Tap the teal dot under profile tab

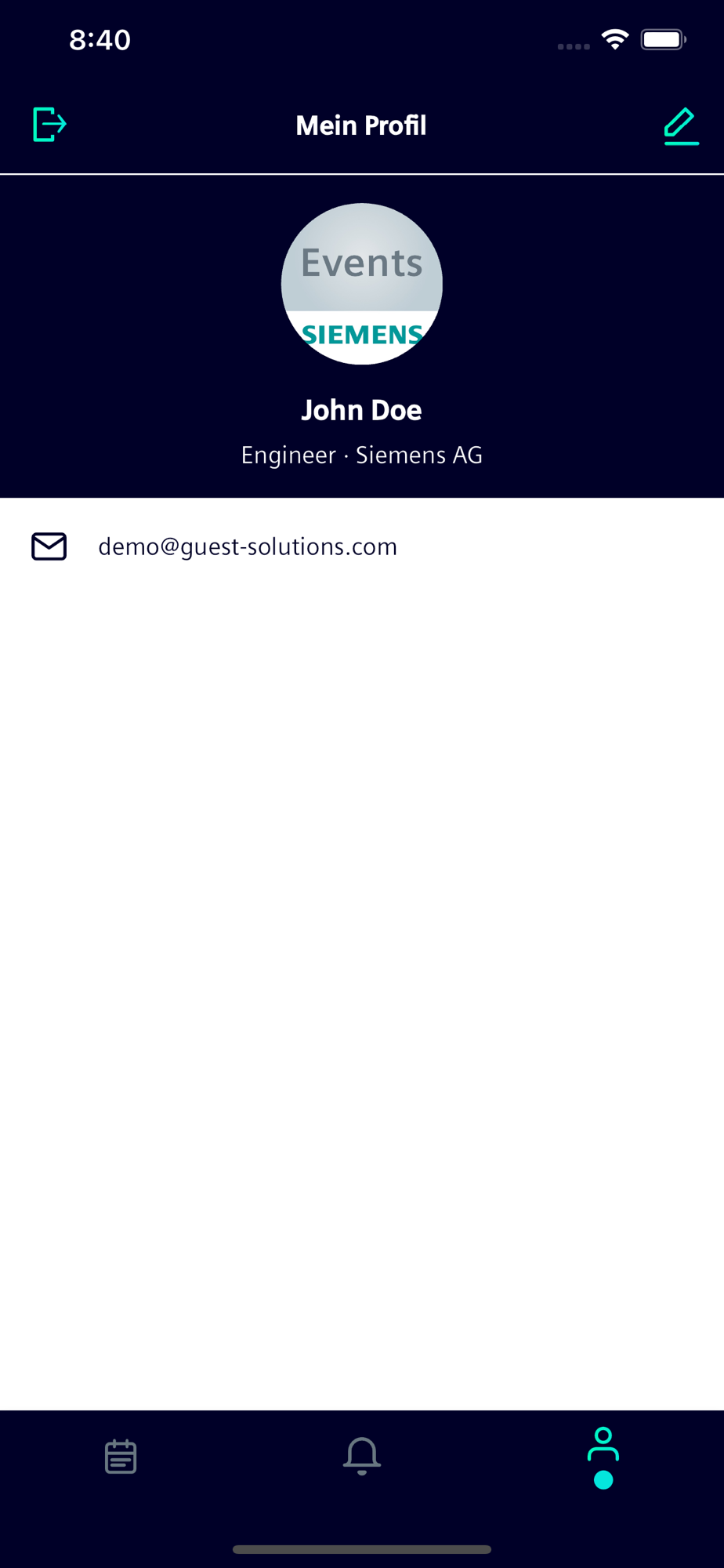(x=603, y=1480)
